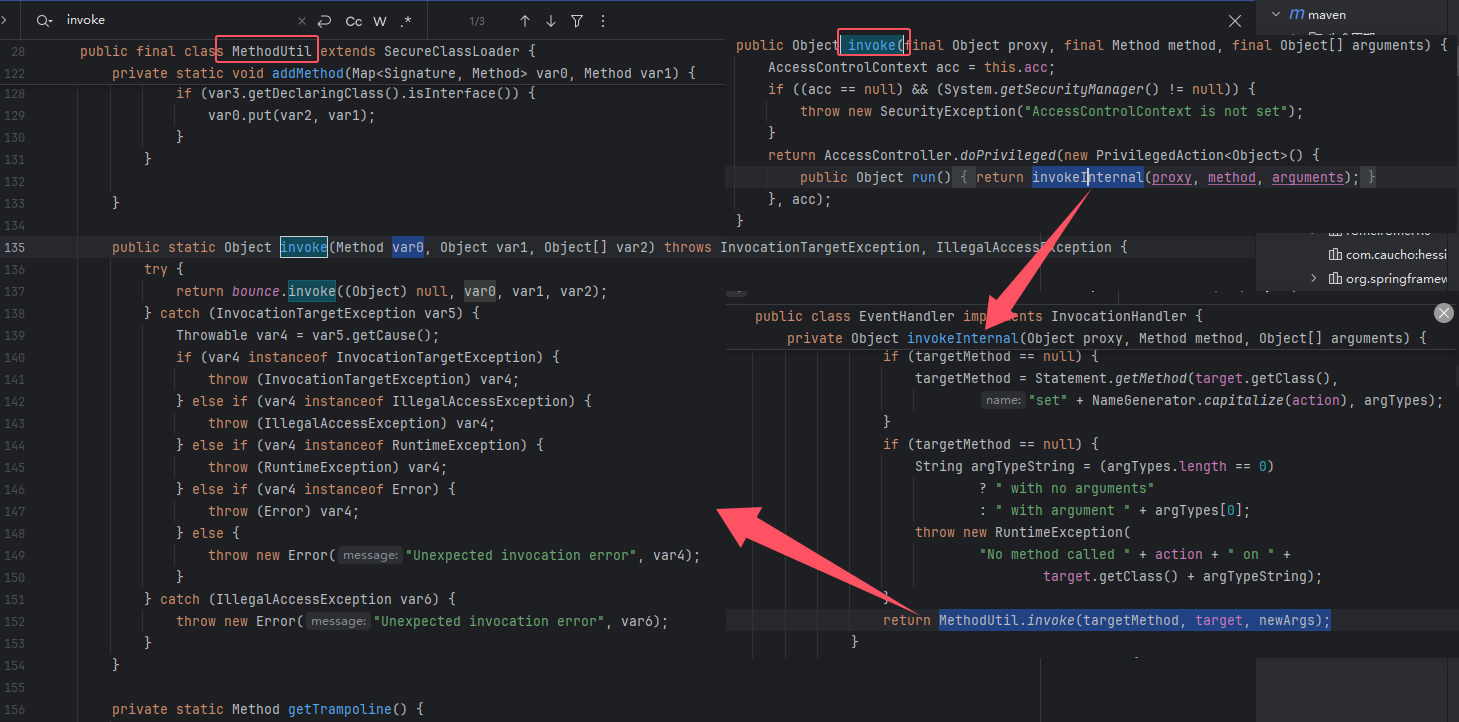This screenshot has width=1459, height=722.
Task: Open more search options menu
Action: coord(603,21)
